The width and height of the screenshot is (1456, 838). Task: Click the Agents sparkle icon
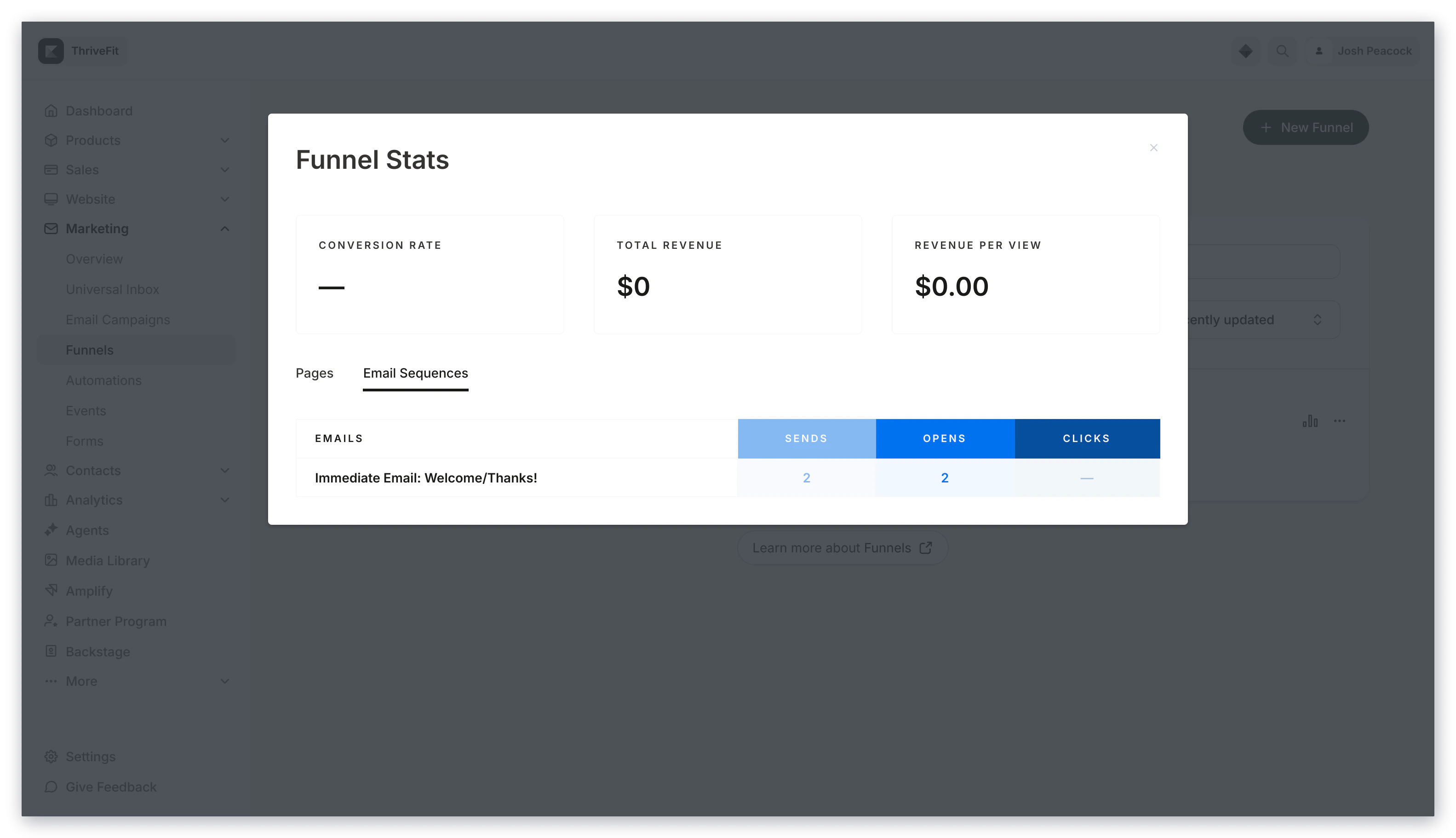51,529
